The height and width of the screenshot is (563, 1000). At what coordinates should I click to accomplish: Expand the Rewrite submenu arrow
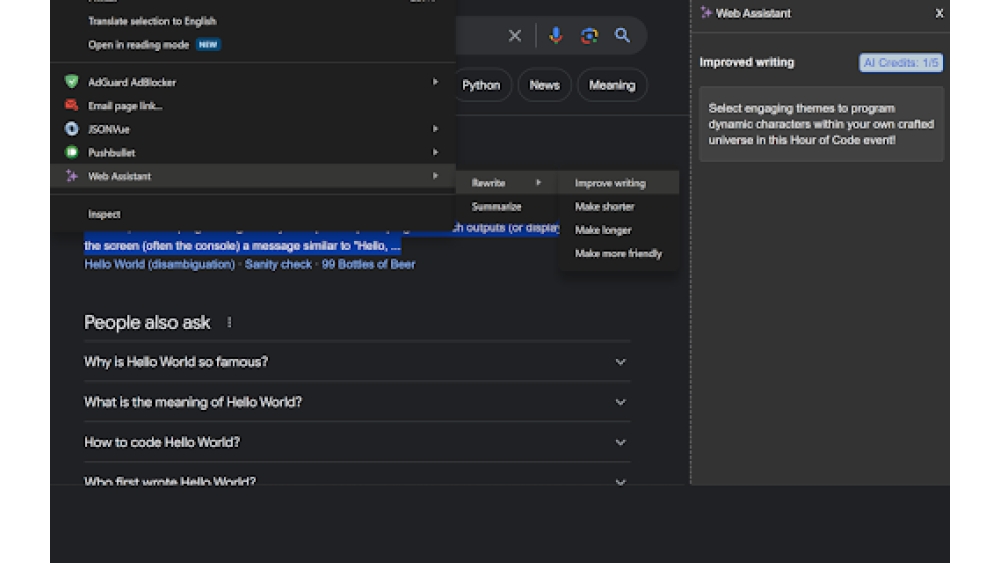(x=538, y=183)
